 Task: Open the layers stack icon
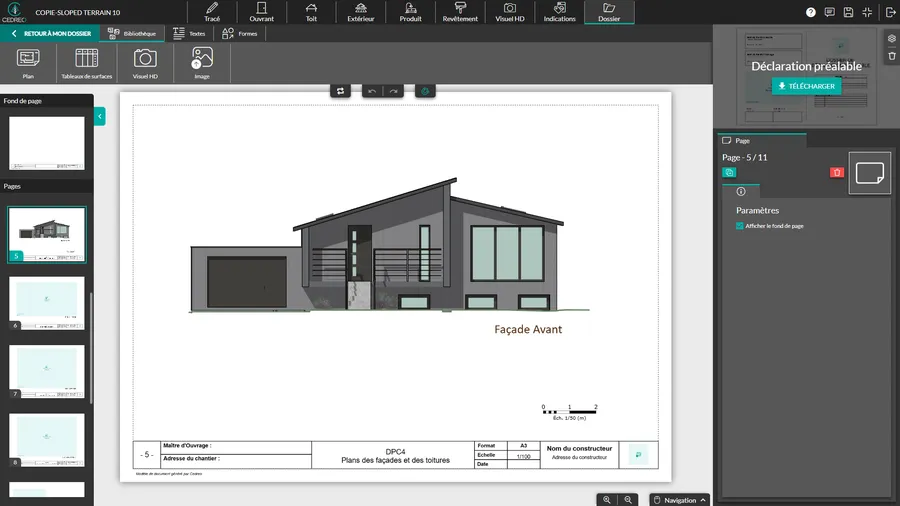pos(891,38)
